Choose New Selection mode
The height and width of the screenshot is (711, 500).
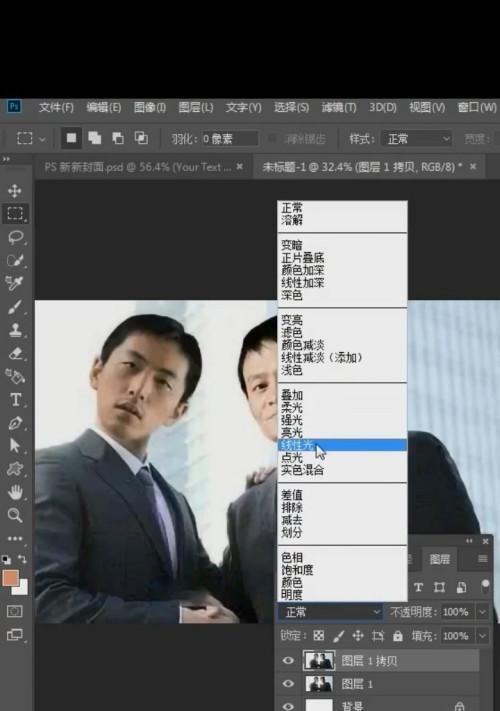tap(71, 138)
